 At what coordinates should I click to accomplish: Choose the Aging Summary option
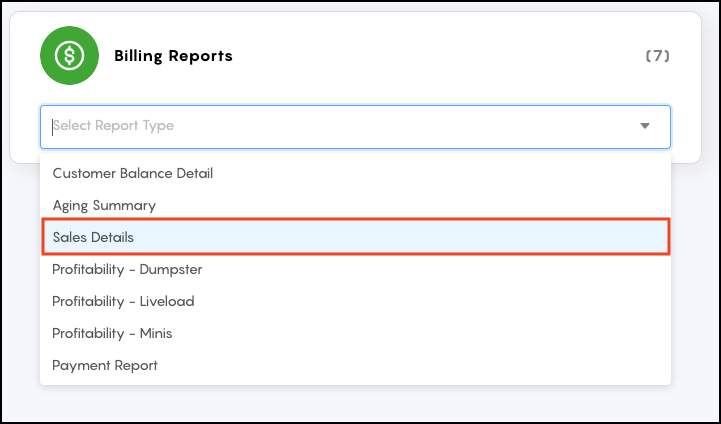[355, 205]
